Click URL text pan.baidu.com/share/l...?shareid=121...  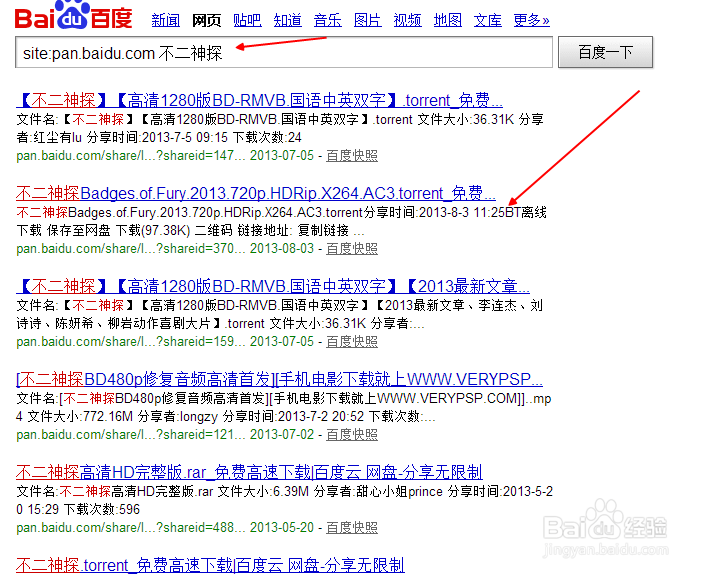pyautogui.click(x=131, y=435)
